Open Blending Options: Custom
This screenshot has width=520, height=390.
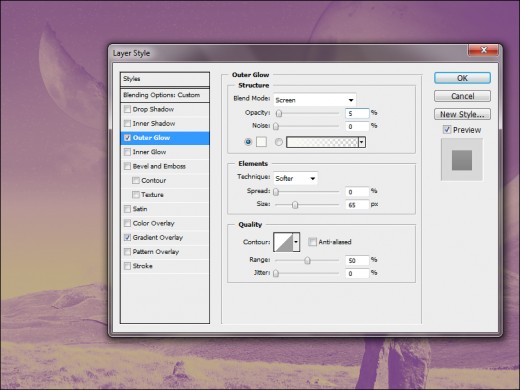click(165, 95)
